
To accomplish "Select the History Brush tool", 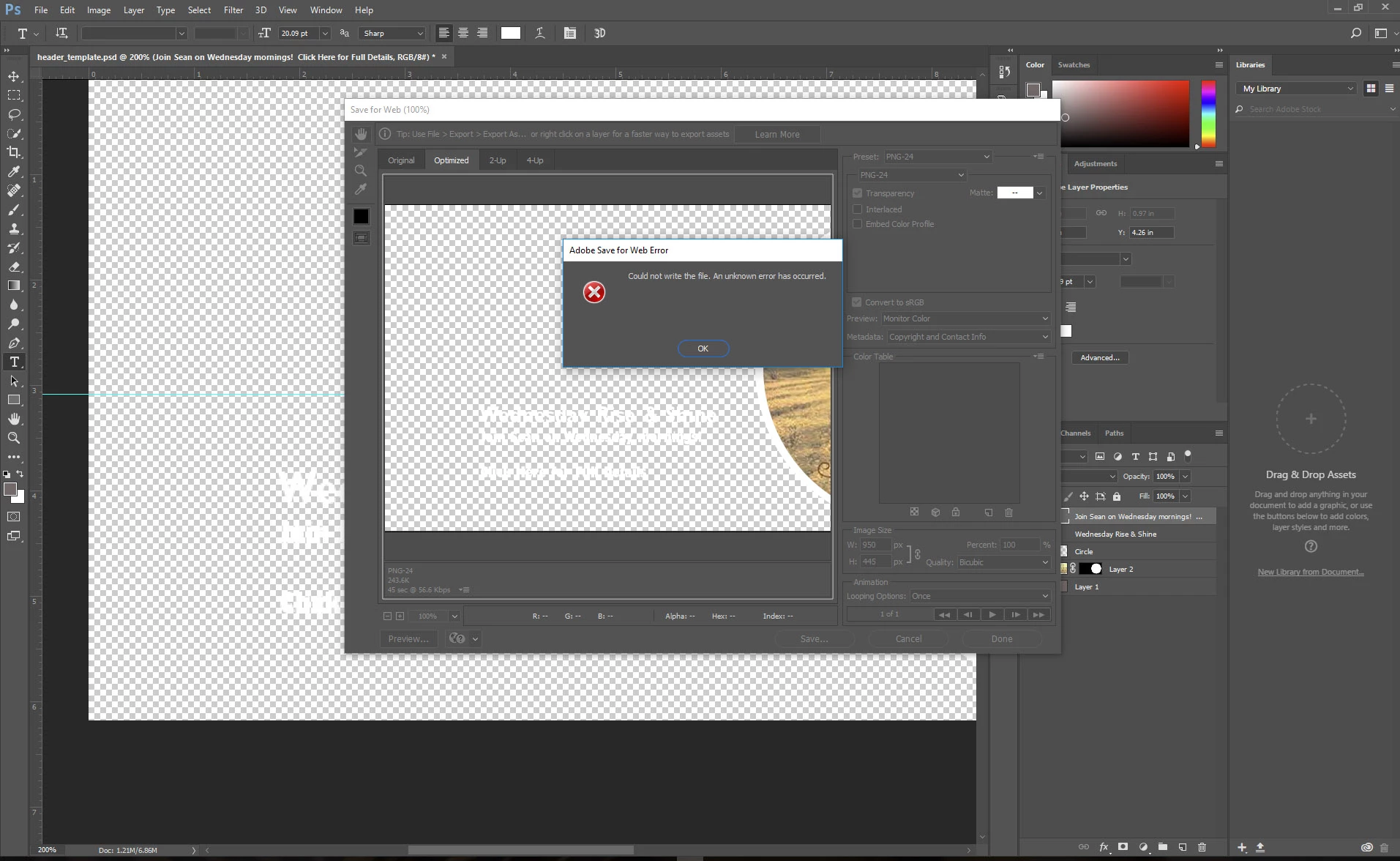I will click(14, 247).
